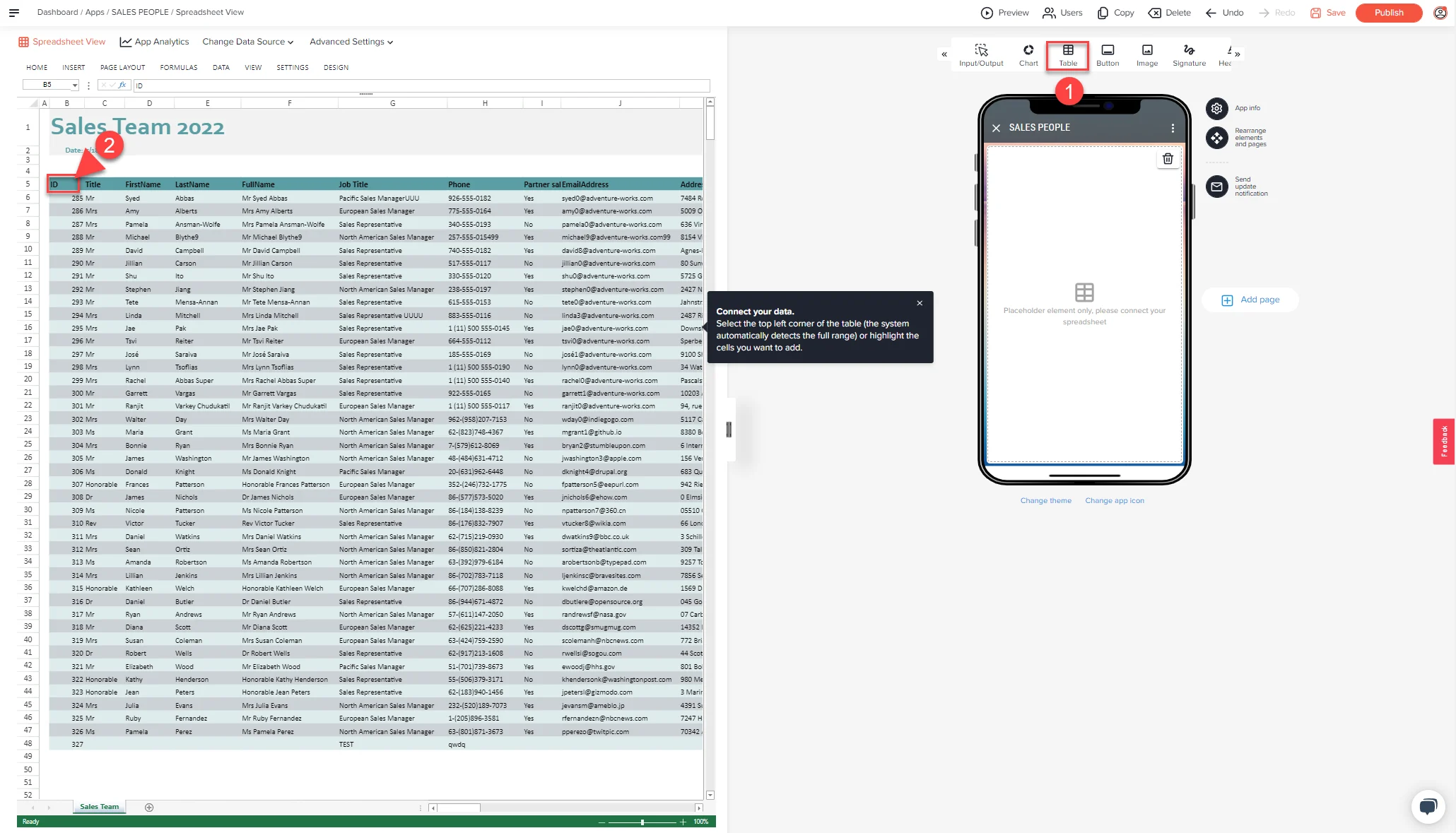
Task: Open App Analytics view
Action: tap(154, 42)
